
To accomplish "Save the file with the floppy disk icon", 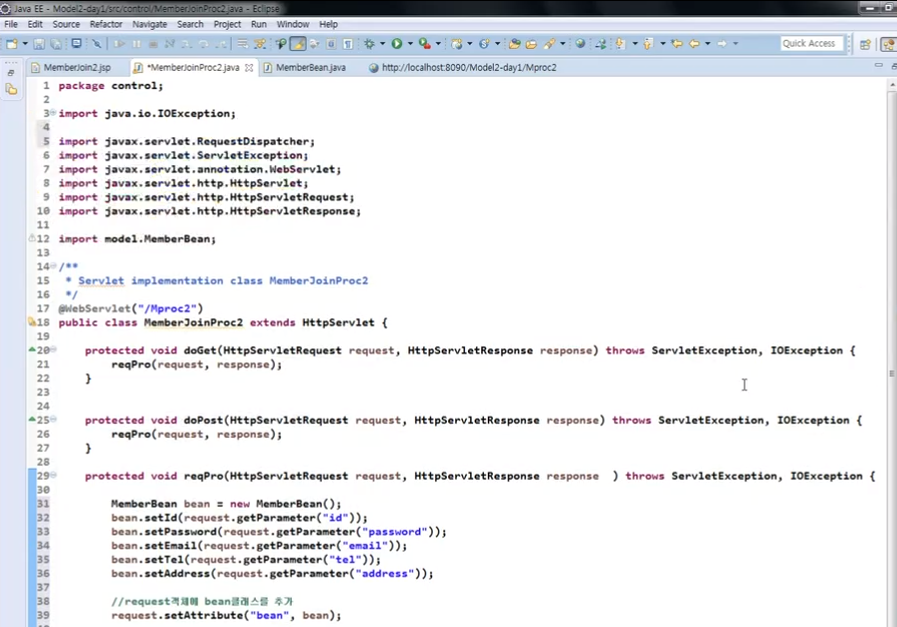I will tap(39, 43).
